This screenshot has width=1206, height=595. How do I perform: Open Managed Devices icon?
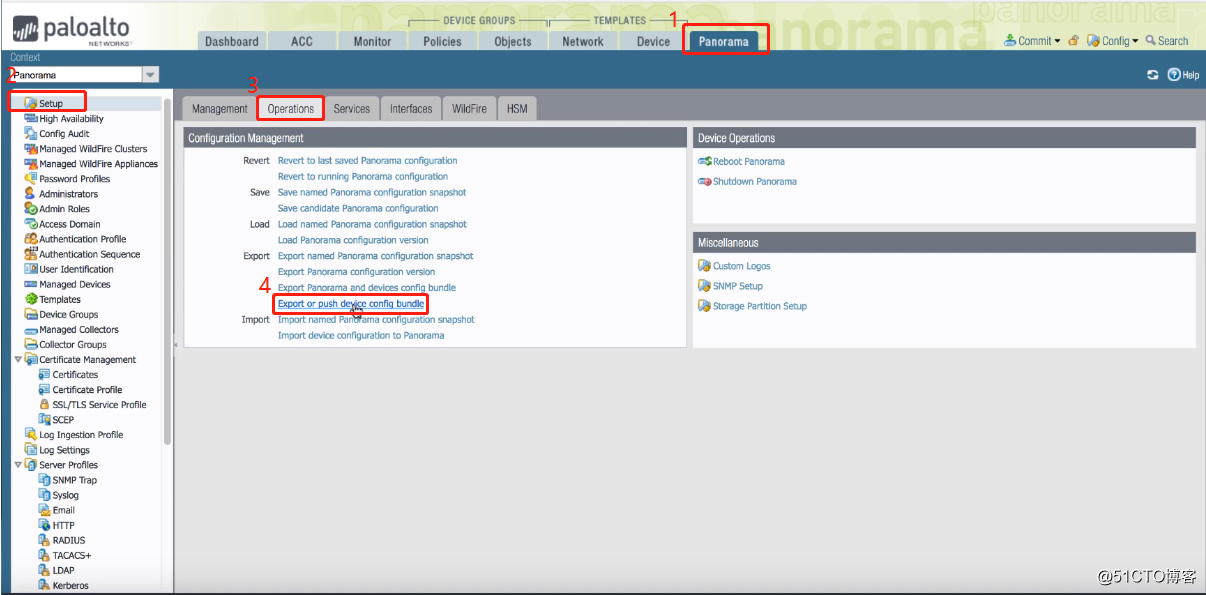[x=31, y=285]
